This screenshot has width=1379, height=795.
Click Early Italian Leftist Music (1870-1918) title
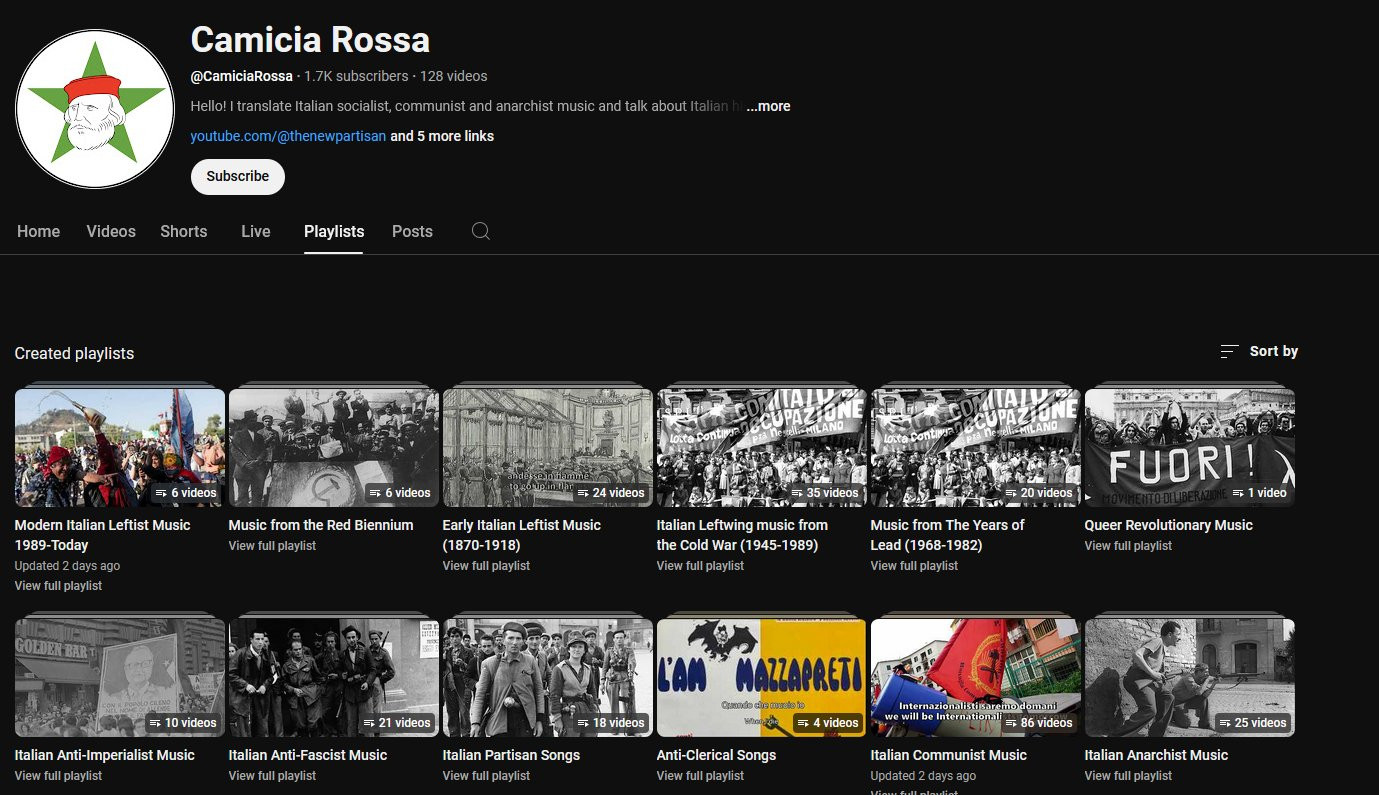pos(522,535)
